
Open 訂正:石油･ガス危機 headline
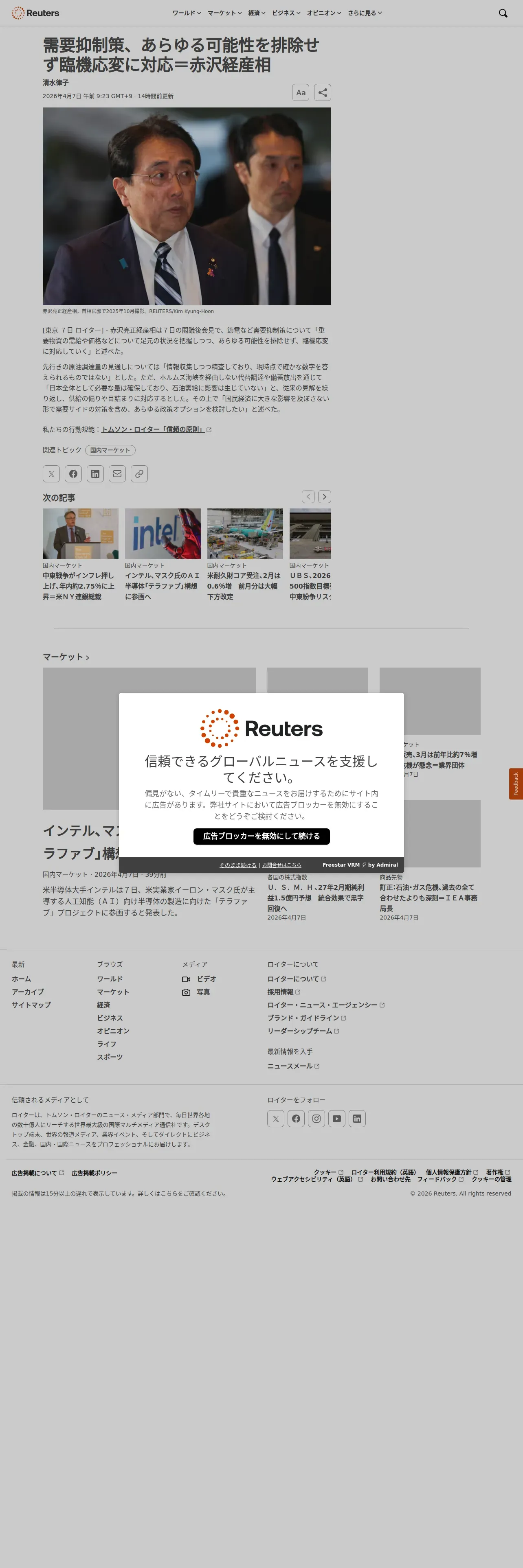pos(429,898)
